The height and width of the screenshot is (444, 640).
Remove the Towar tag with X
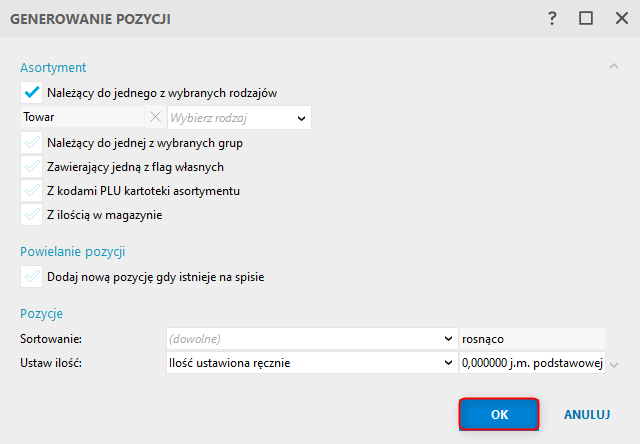click(155, 118)
